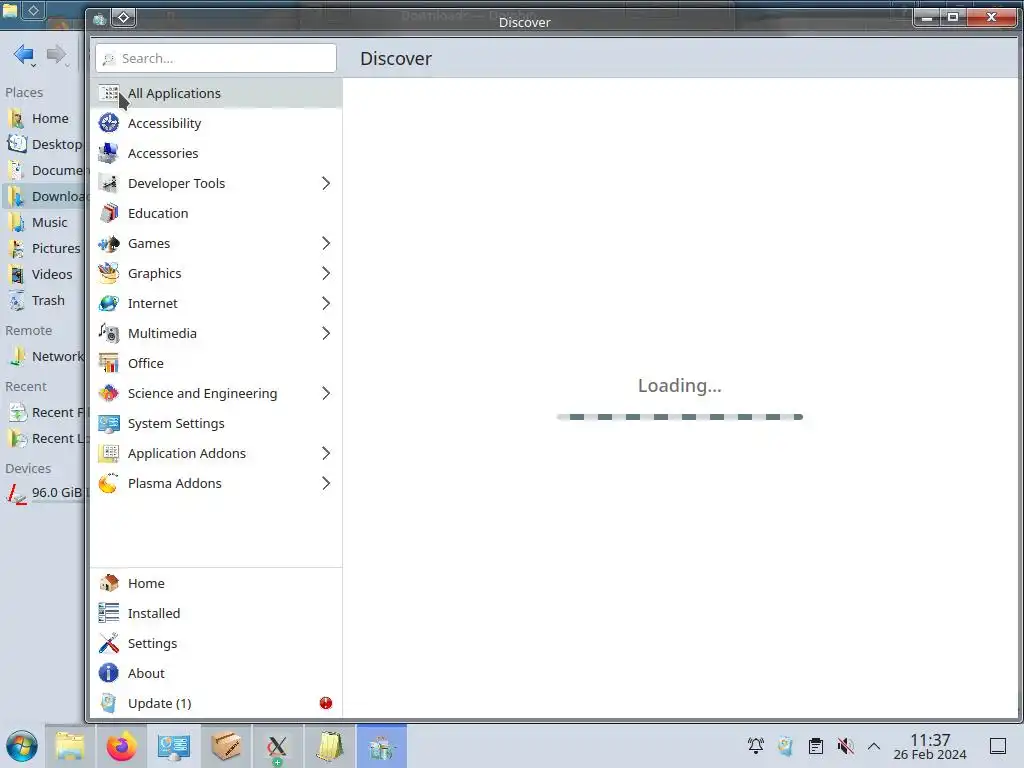Click the Science and Engineering icon
Viewport: 1024px width, 768px height.
pos(108,394)
